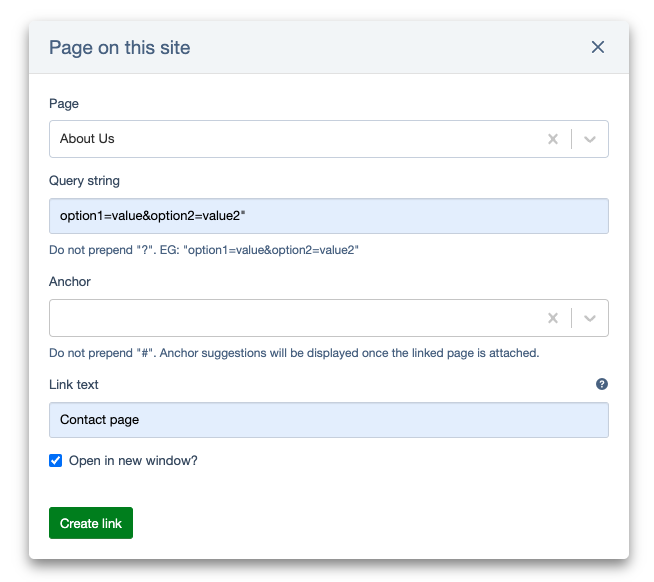Click the "Page on this site" dialog title

[119, 47]
